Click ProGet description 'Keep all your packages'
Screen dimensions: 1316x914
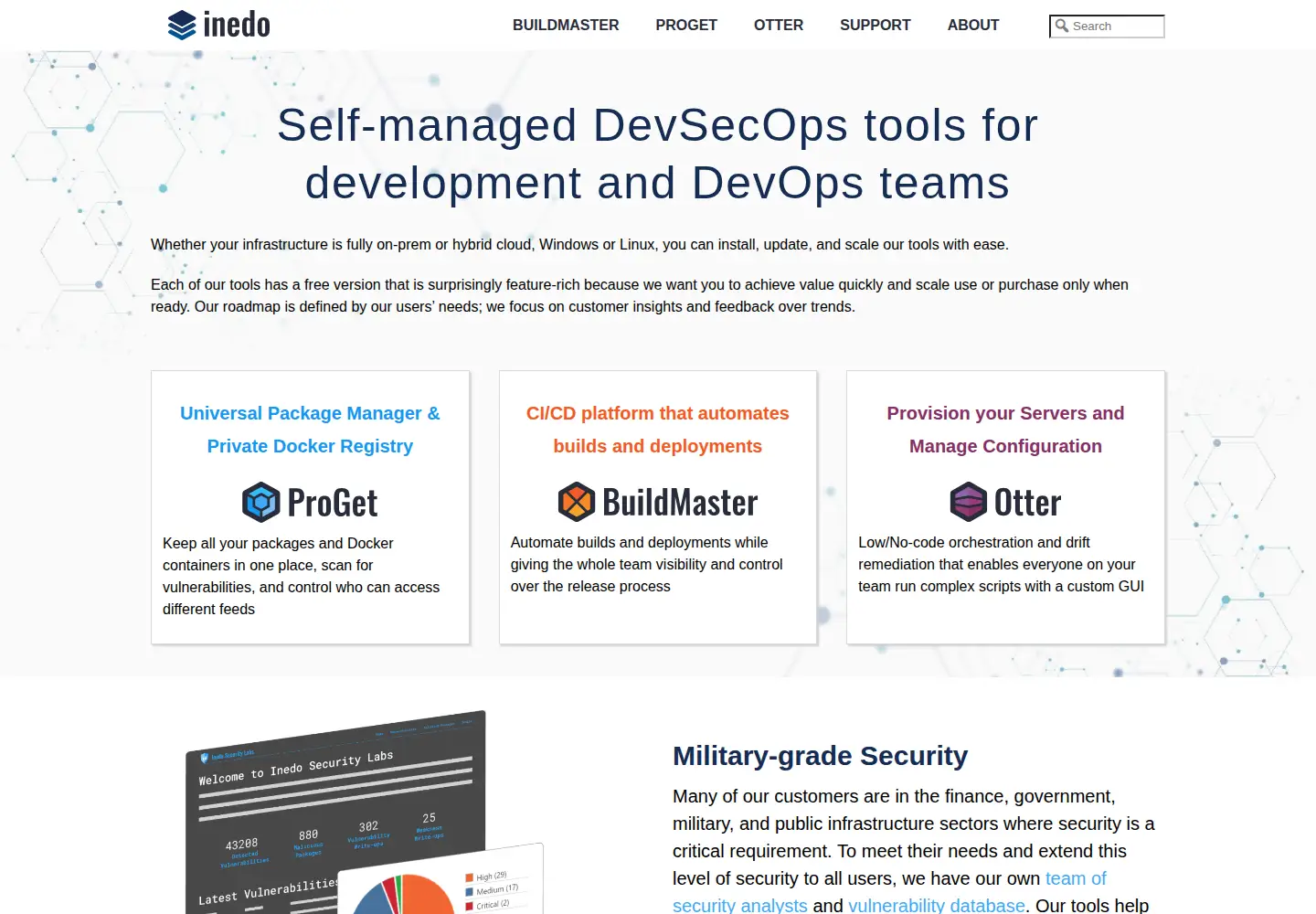tap(302, 576)
